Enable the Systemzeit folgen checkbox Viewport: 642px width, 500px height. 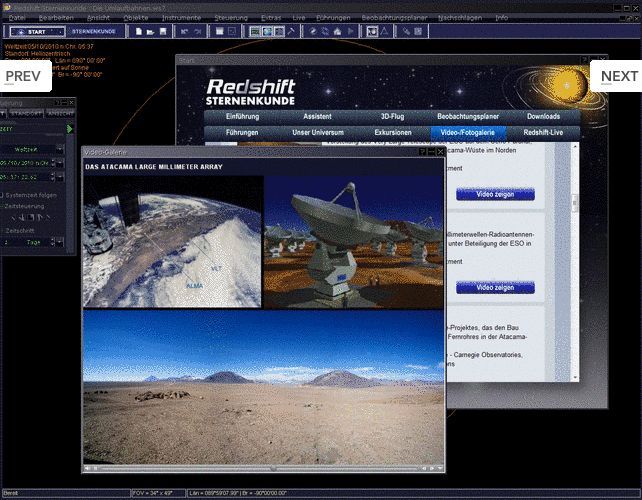pos(2,195)
